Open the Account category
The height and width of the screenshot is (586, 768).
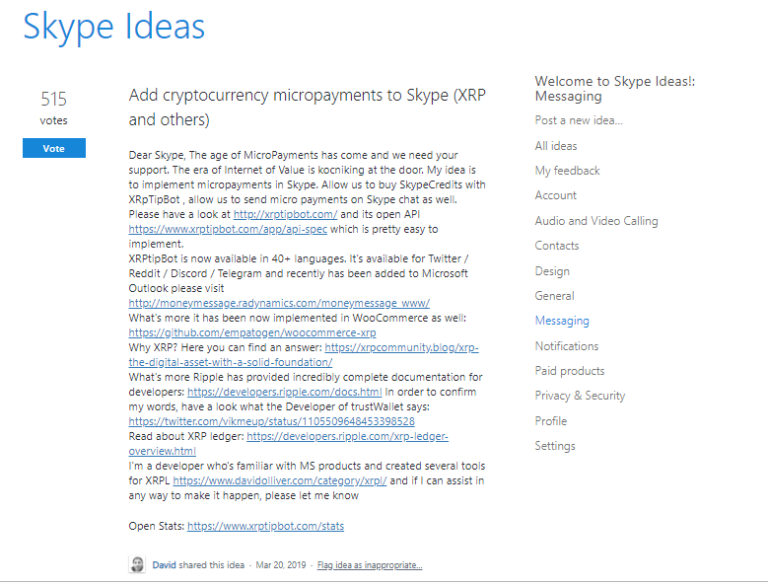(x=555, y=196)
